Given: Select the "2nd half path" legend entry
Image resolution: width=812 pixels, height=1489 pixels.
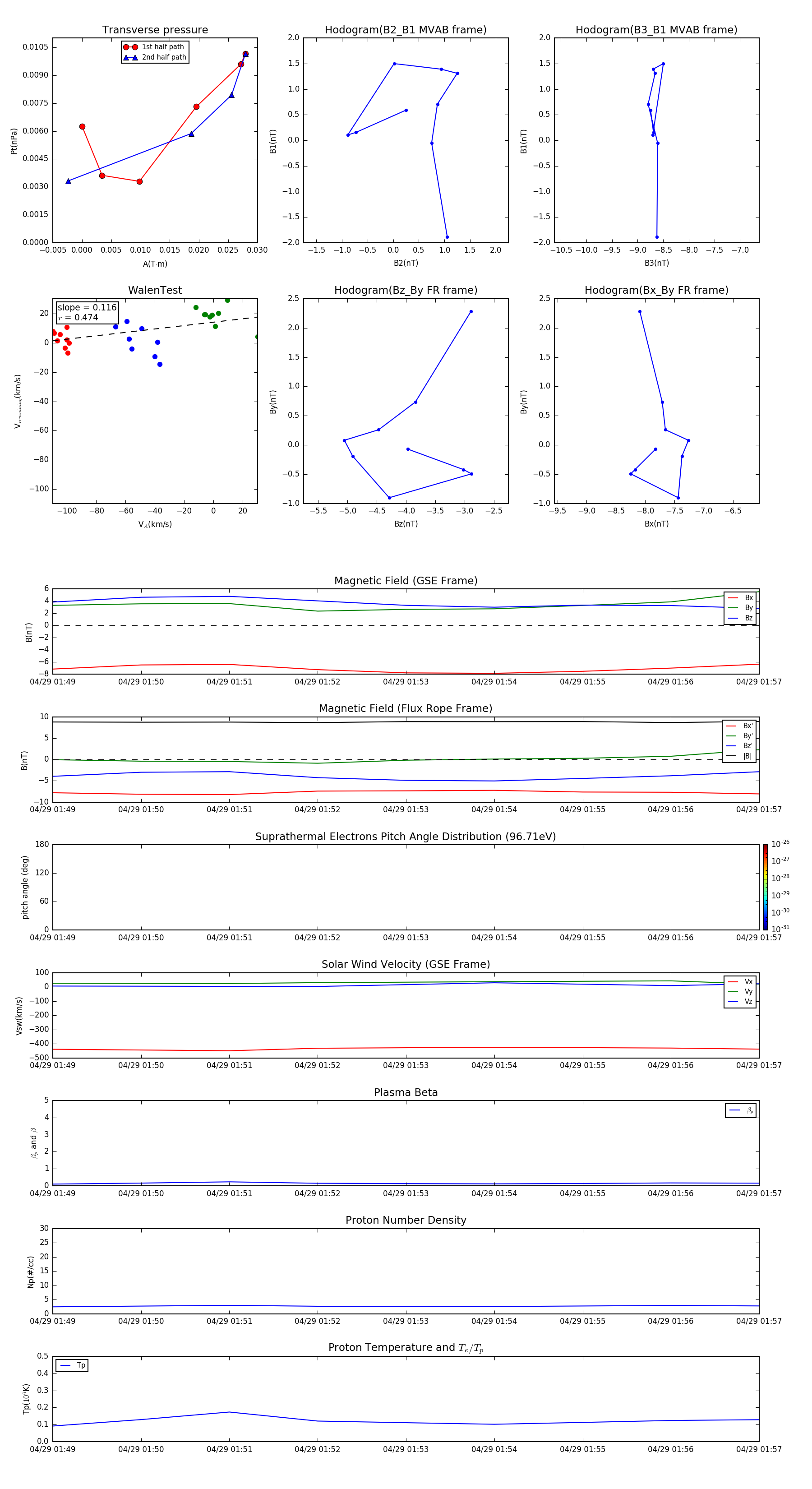Looking at the screenshot, I should pyautogui.click(x=155, y=57).
